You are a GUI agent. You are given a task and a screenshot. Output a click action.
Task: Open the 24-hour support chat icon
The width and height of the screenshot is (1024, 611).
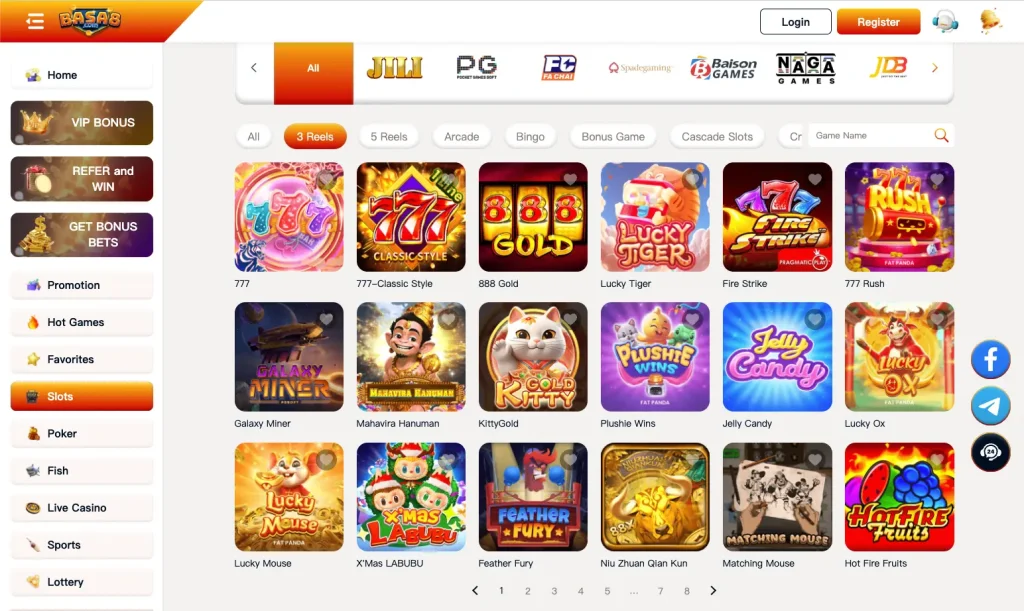(991, 452)
